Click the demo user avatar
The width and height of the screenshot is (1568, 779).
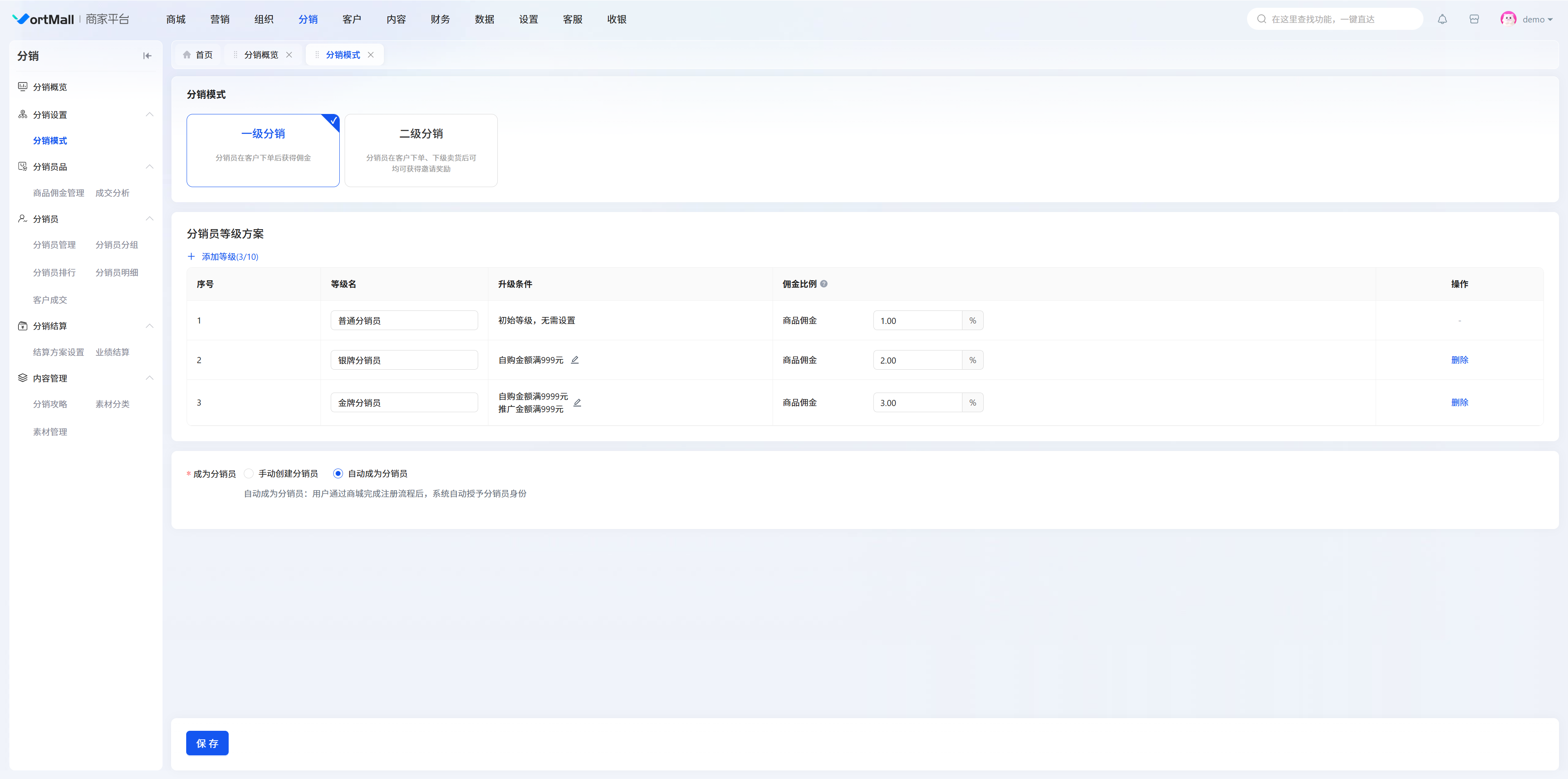coord(1508,20)
